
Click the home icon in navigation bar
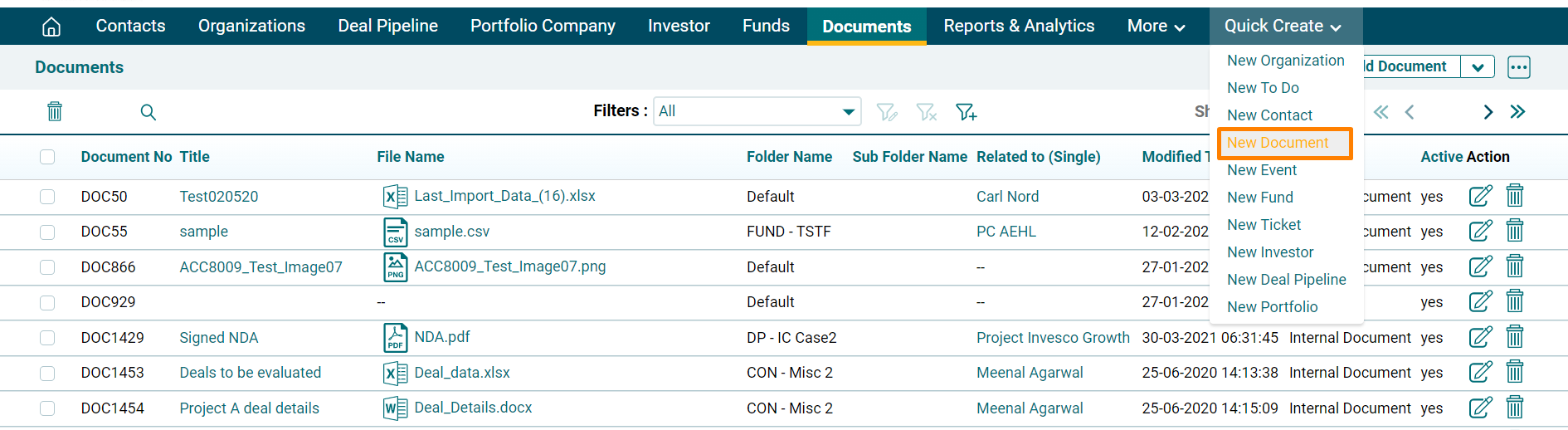(51, 27)
